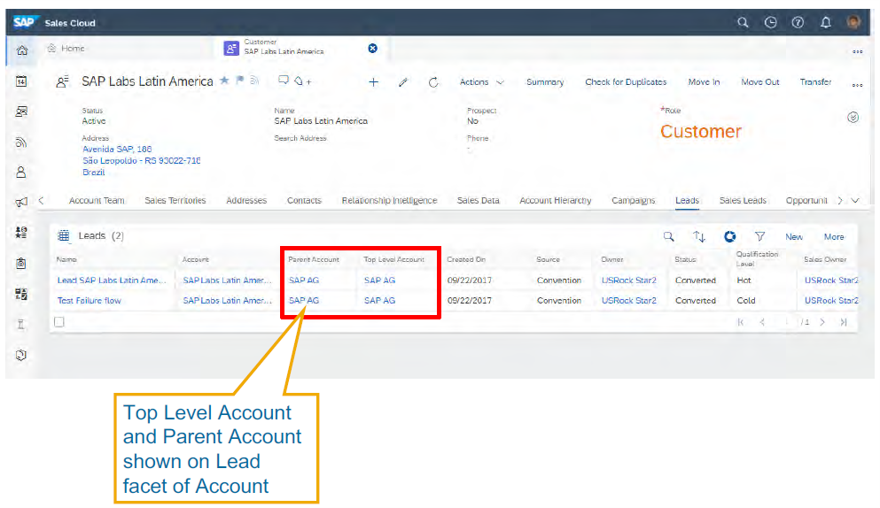Open megaphone marketing icon in sidebar

(21, 202)
